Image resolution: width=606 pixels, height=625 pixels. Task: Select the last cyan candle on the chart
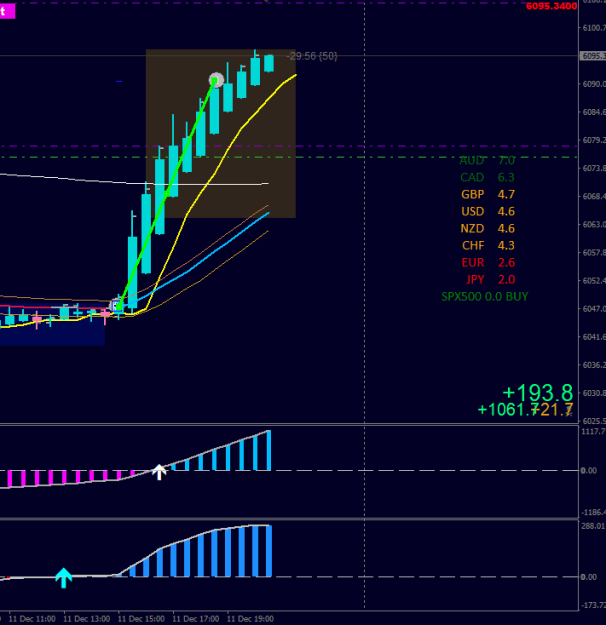(x=269, y=63)
